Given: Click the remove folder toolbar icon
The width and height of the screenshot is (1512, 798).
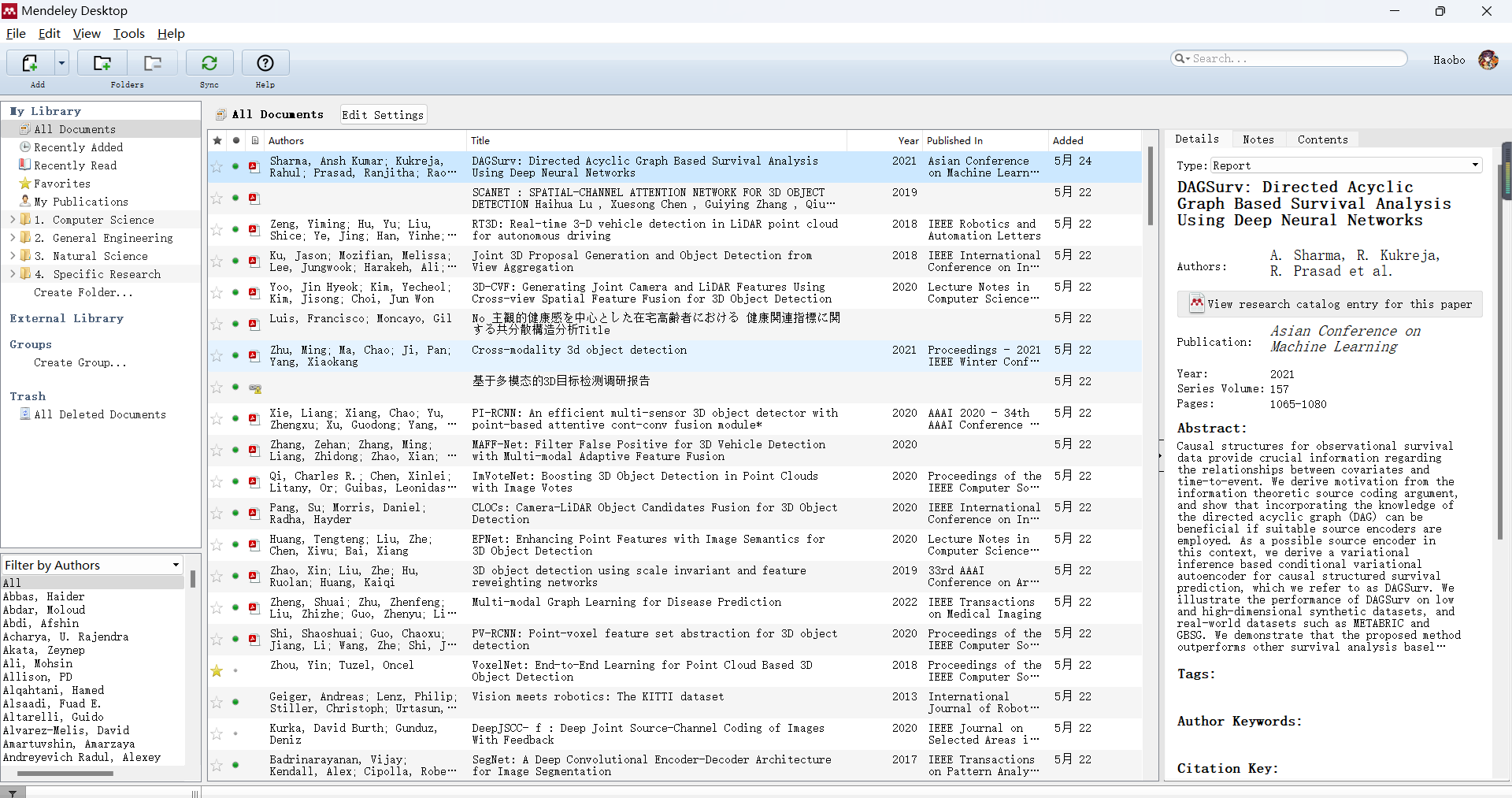Looking at the screenshot, I should (153, 63).
